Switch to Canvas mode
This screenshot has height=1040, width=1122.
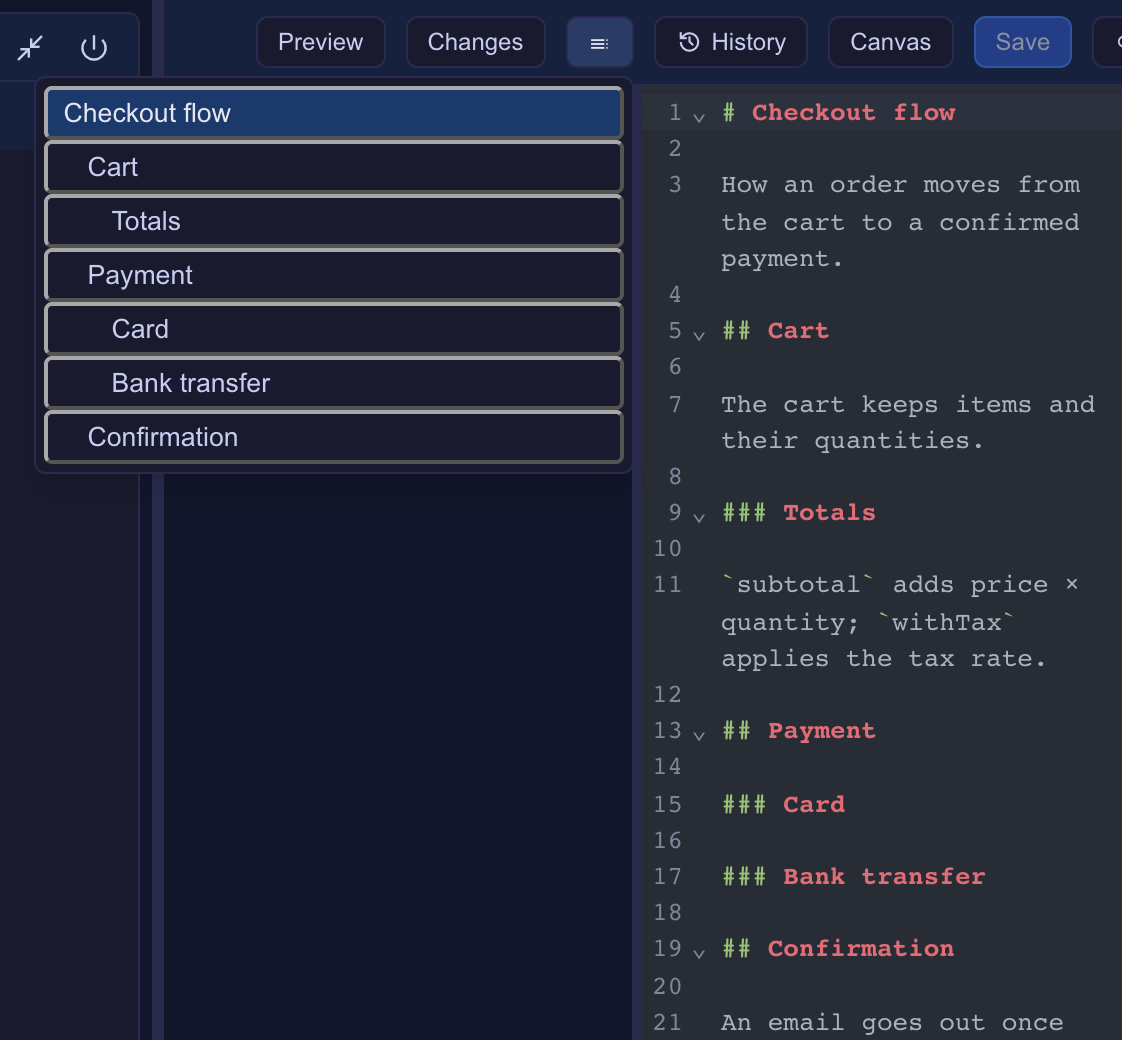890,42
